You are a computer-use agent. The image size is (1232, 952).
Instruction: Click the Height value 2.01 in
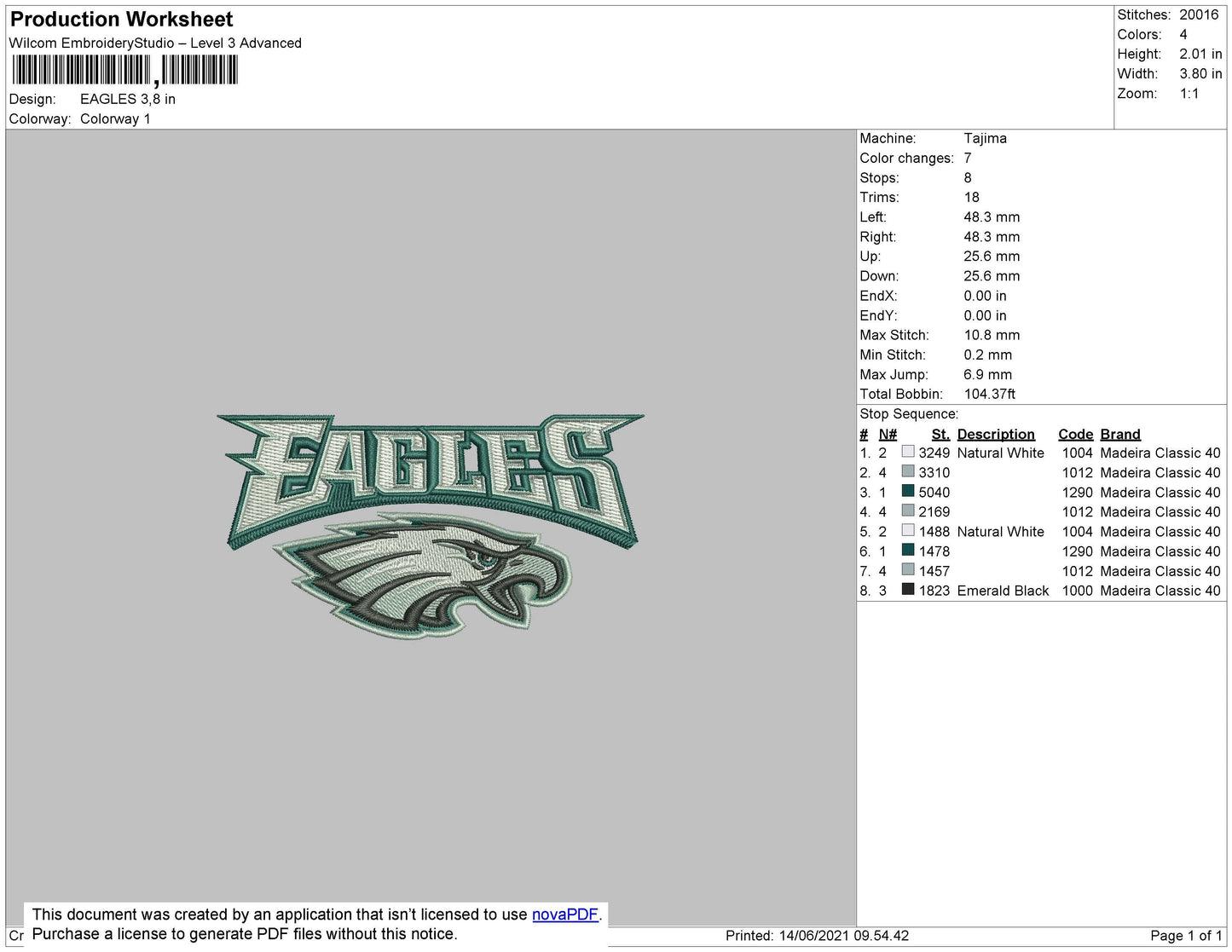(x=1200, y=54)
